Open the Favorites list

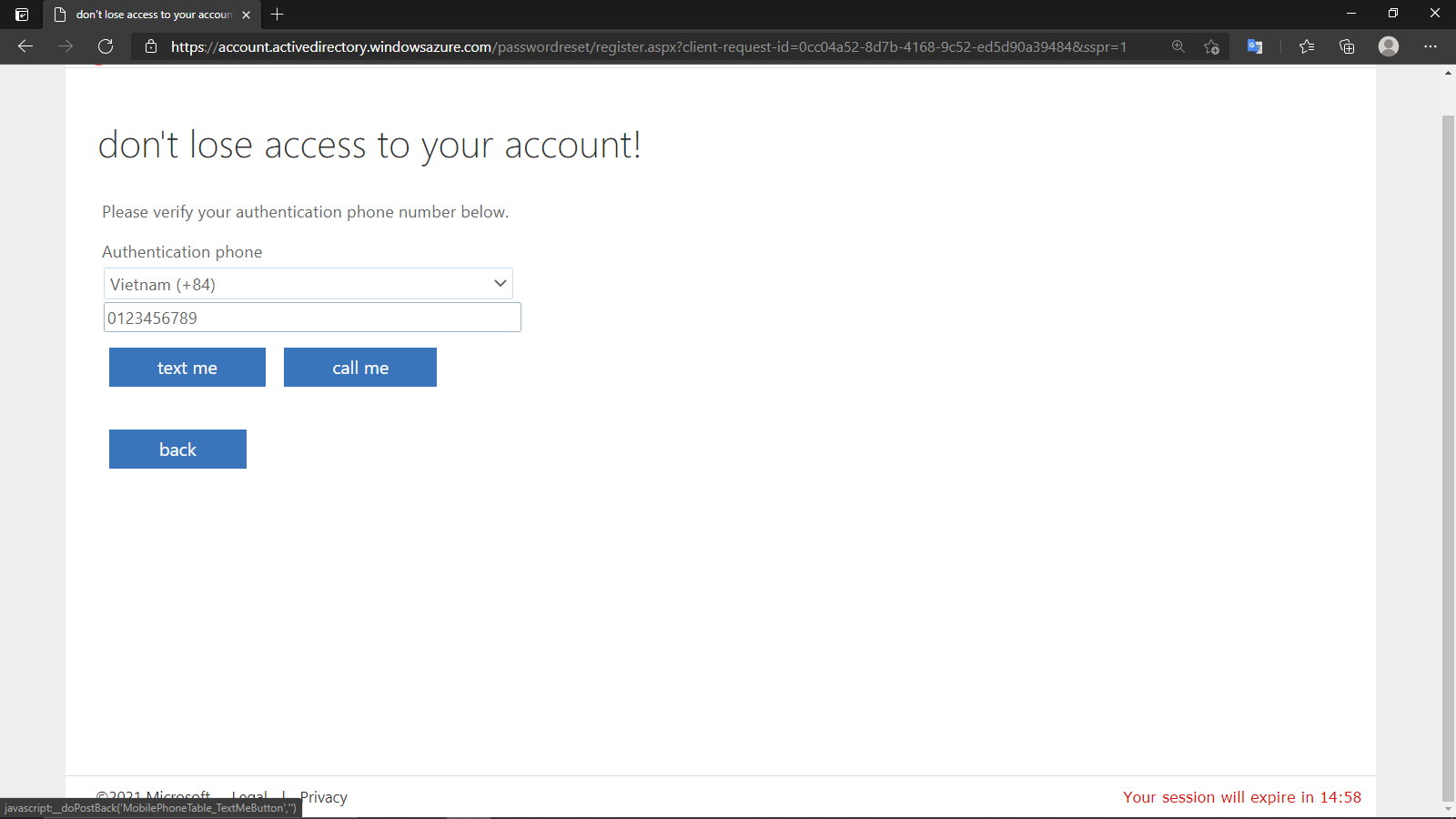[1307, 46]
